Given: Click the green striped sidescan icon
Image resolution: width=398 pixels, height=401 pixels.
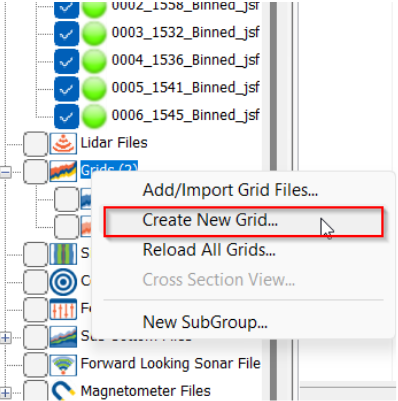Looking at the screenshot, I should 63,254.
